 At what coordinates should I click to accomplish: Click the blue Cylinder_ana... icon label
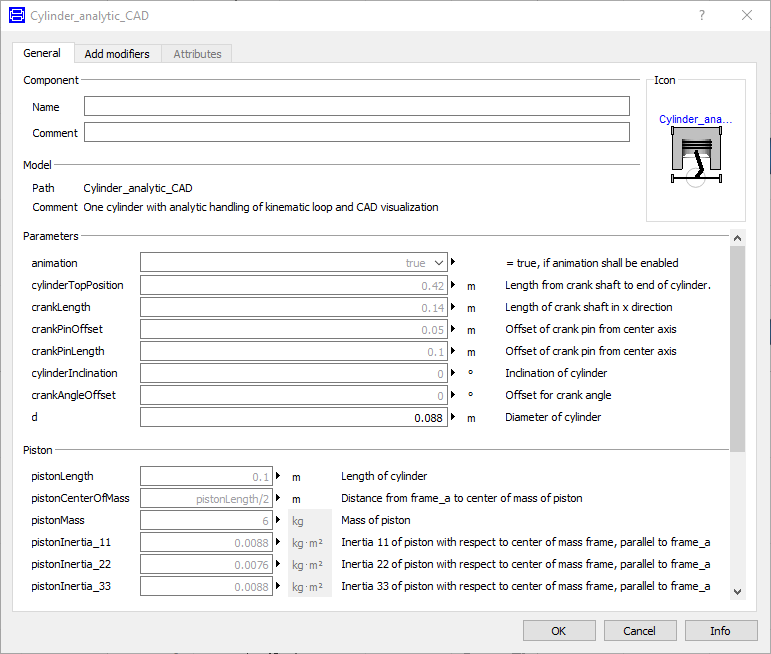pos(695,119)
